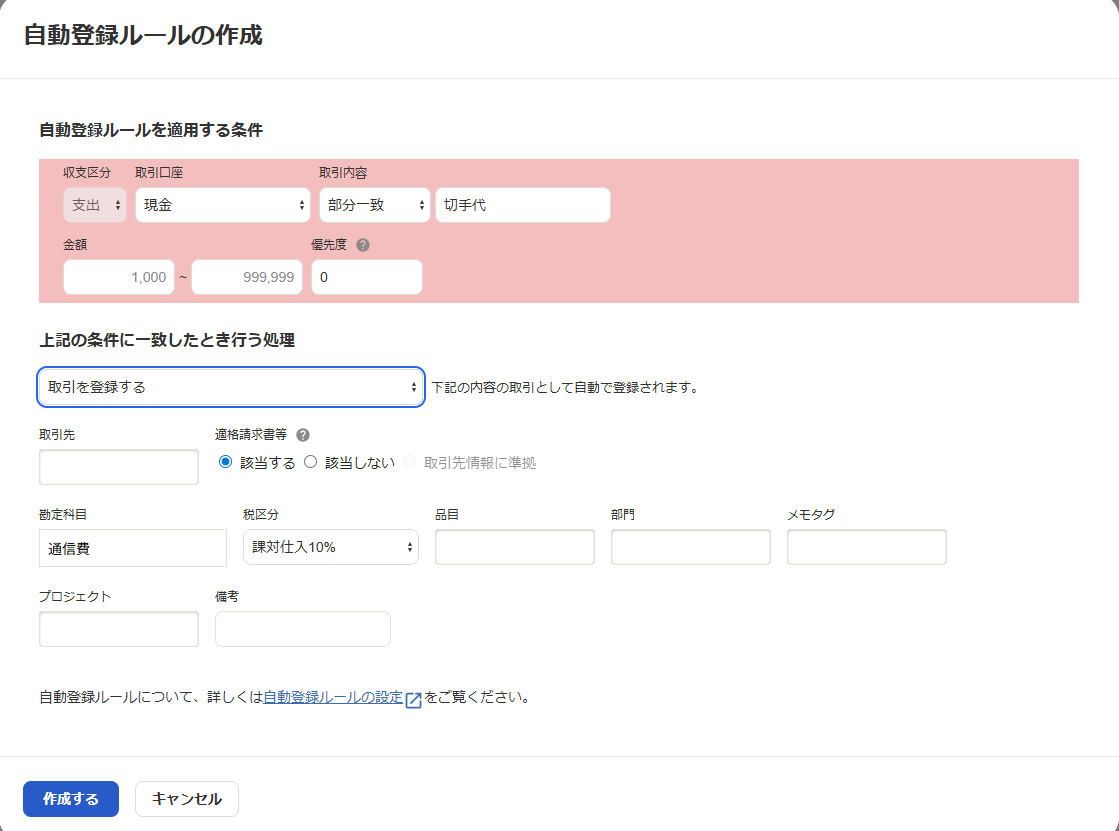Open the 取引を登録する action dropdown
Viewport: 1119px width, 831px height.
pos(231,387)
